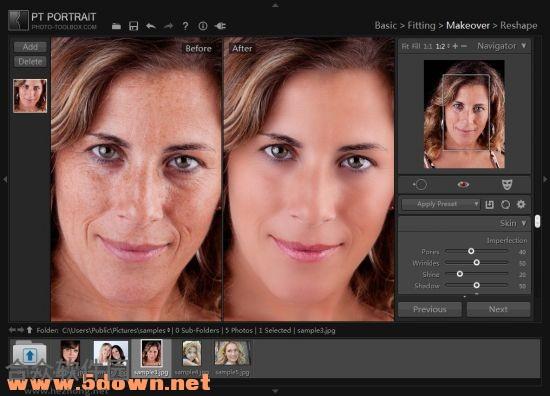Set zoom to Fit
The height and width of the screenshot is (396, 550).
405,46
